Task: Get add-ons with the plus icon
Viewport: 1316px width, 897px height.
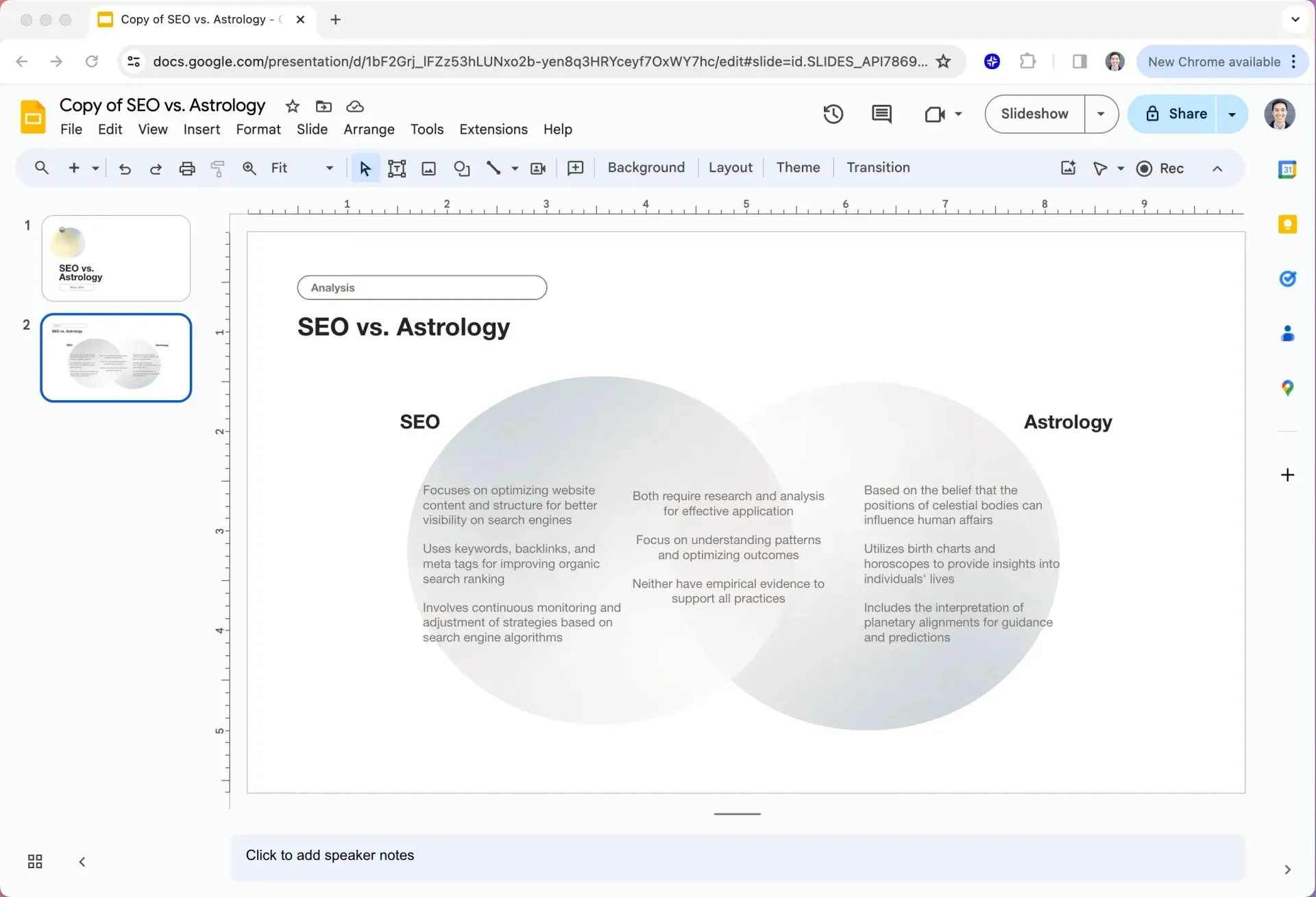Action: tap(1287, 475)
